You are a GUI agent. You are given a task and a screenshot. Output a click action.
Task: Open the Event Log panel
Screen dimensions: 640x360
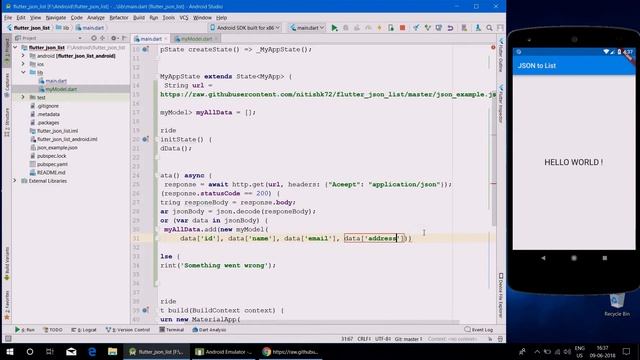[479, 329]
